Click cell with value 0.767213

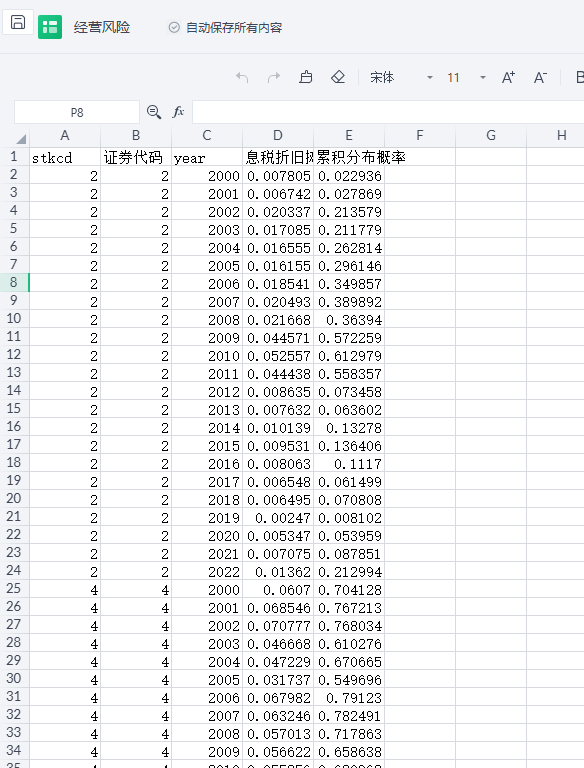[x=349, y=607]
